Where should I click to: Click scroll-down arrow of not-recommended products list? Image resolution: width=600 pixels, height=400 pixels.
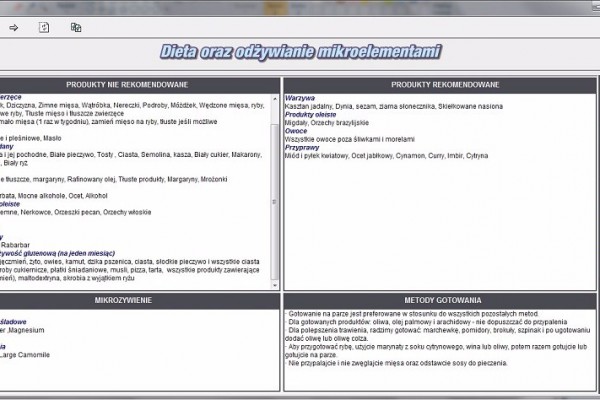(275, 286)
